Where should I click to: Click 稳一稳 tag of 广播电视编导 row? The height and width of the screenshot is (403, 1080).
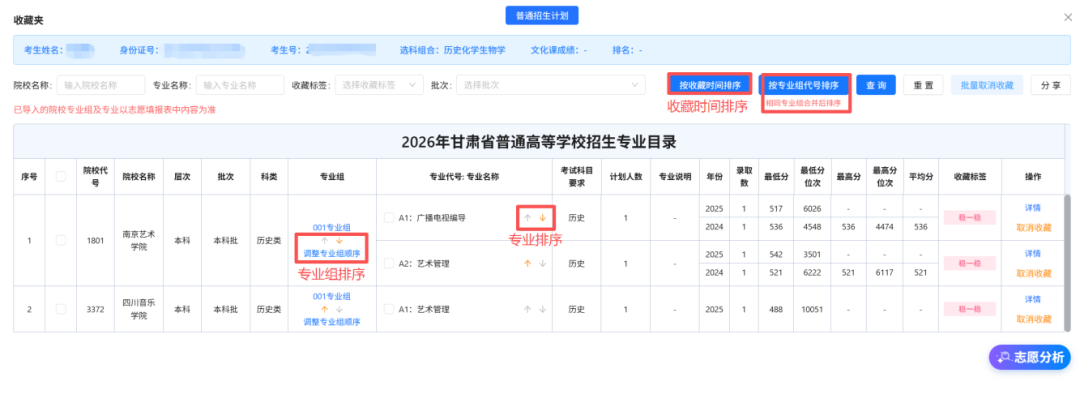click(x=969, y=218)
